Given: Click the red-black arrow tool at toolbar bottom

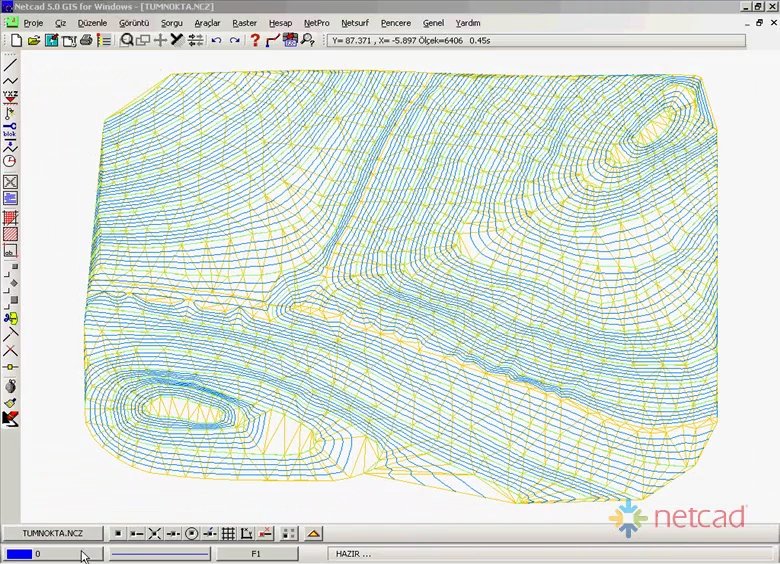Looking at the screenshot, I should coord(10,419).
